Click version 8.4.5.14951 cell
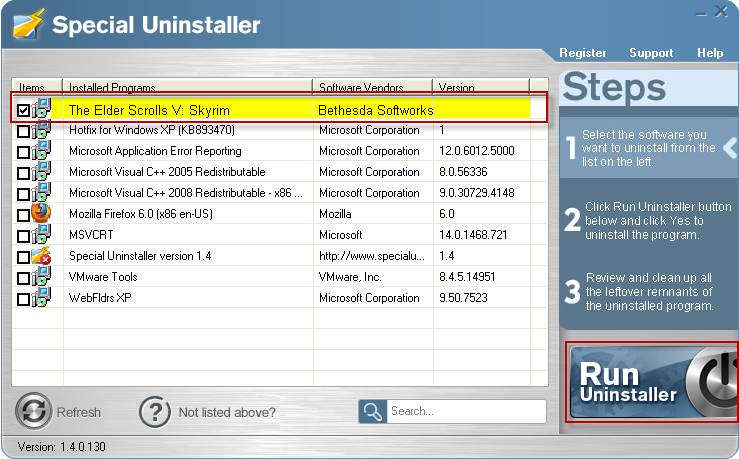 coord(467,277)
